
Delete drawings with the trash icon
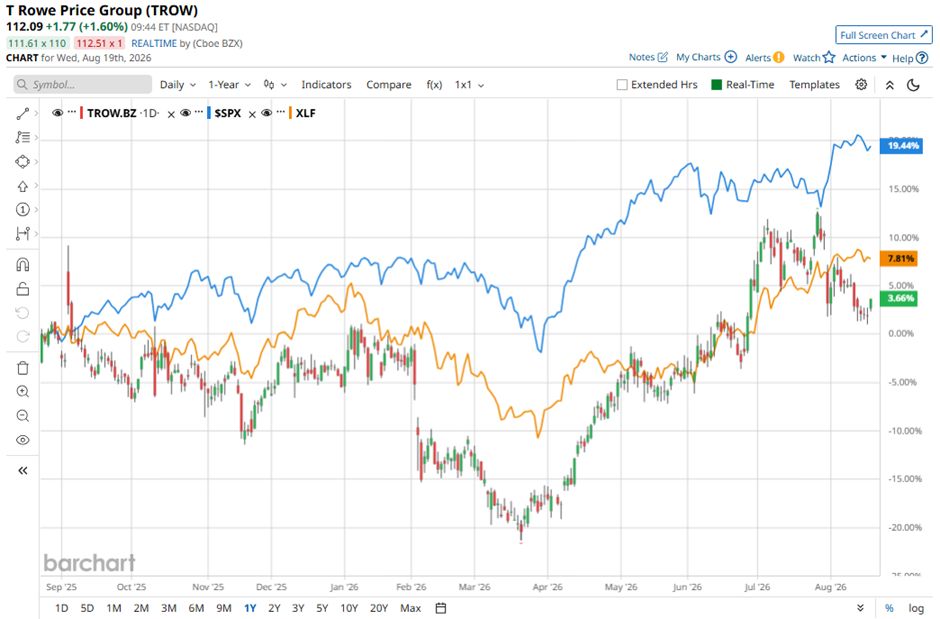[23, 368]
